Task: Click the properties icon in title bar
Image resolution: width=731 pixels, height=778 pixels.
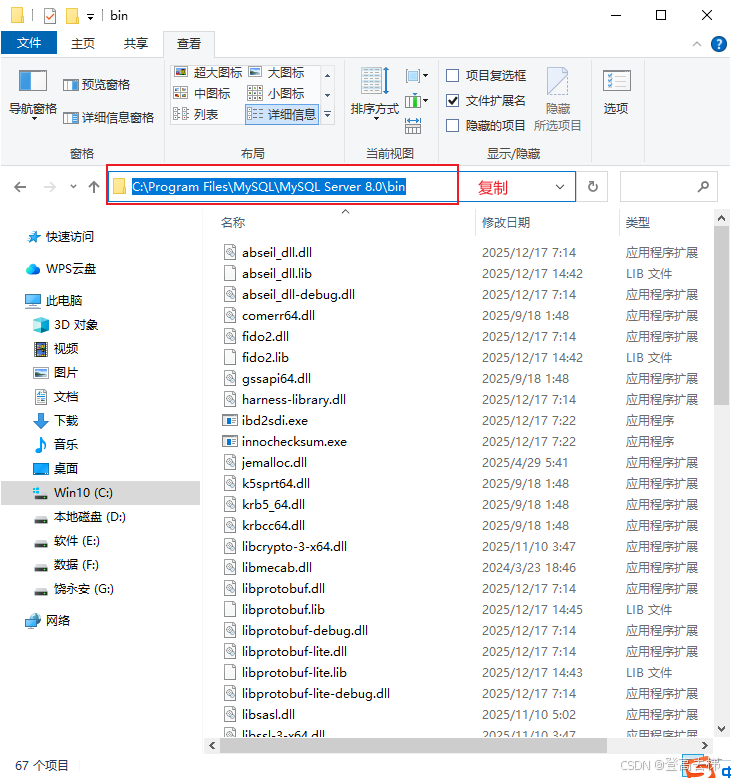Action: [50, 16]
